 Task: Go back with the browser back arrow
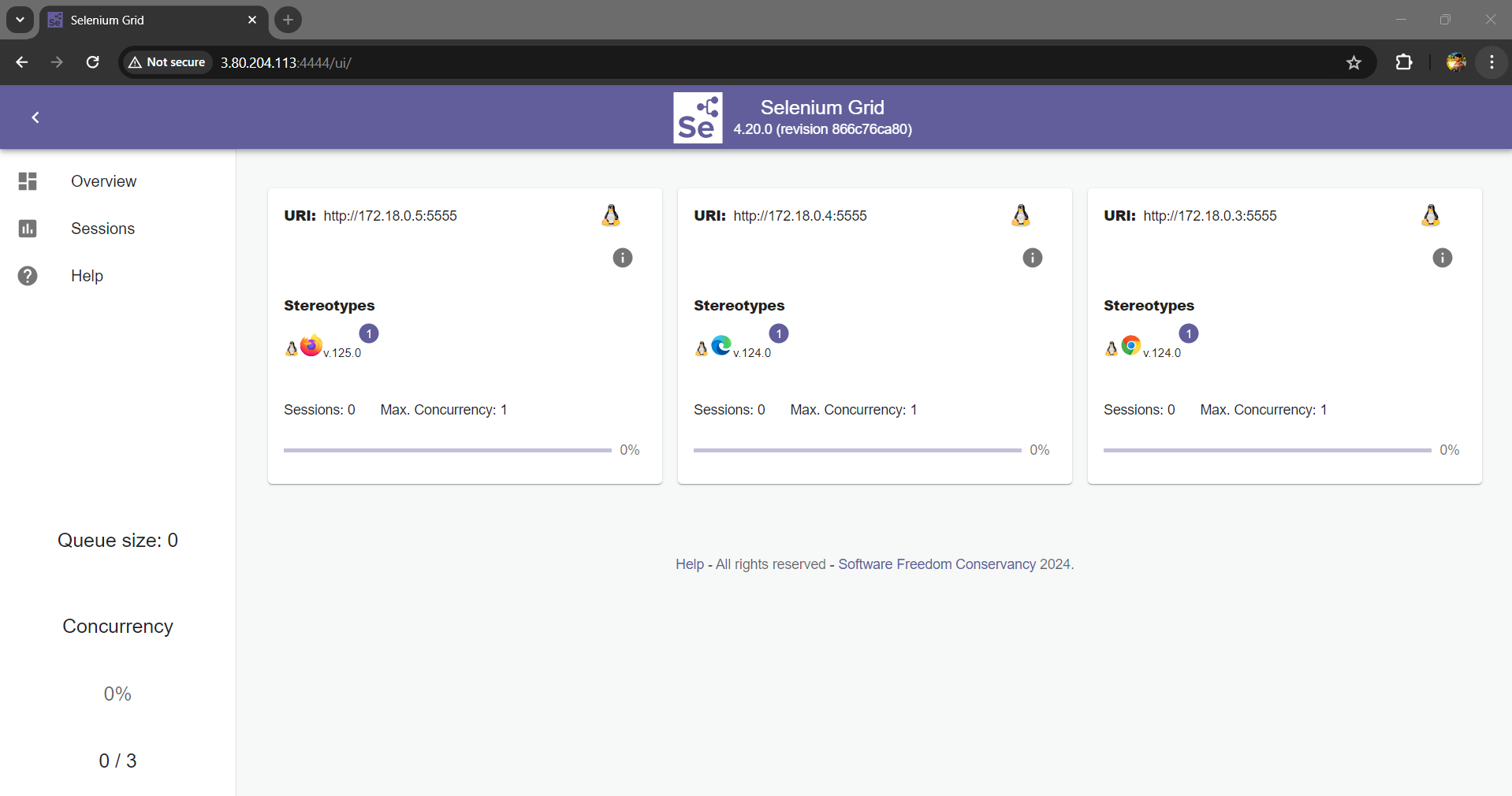click(22, 62)
